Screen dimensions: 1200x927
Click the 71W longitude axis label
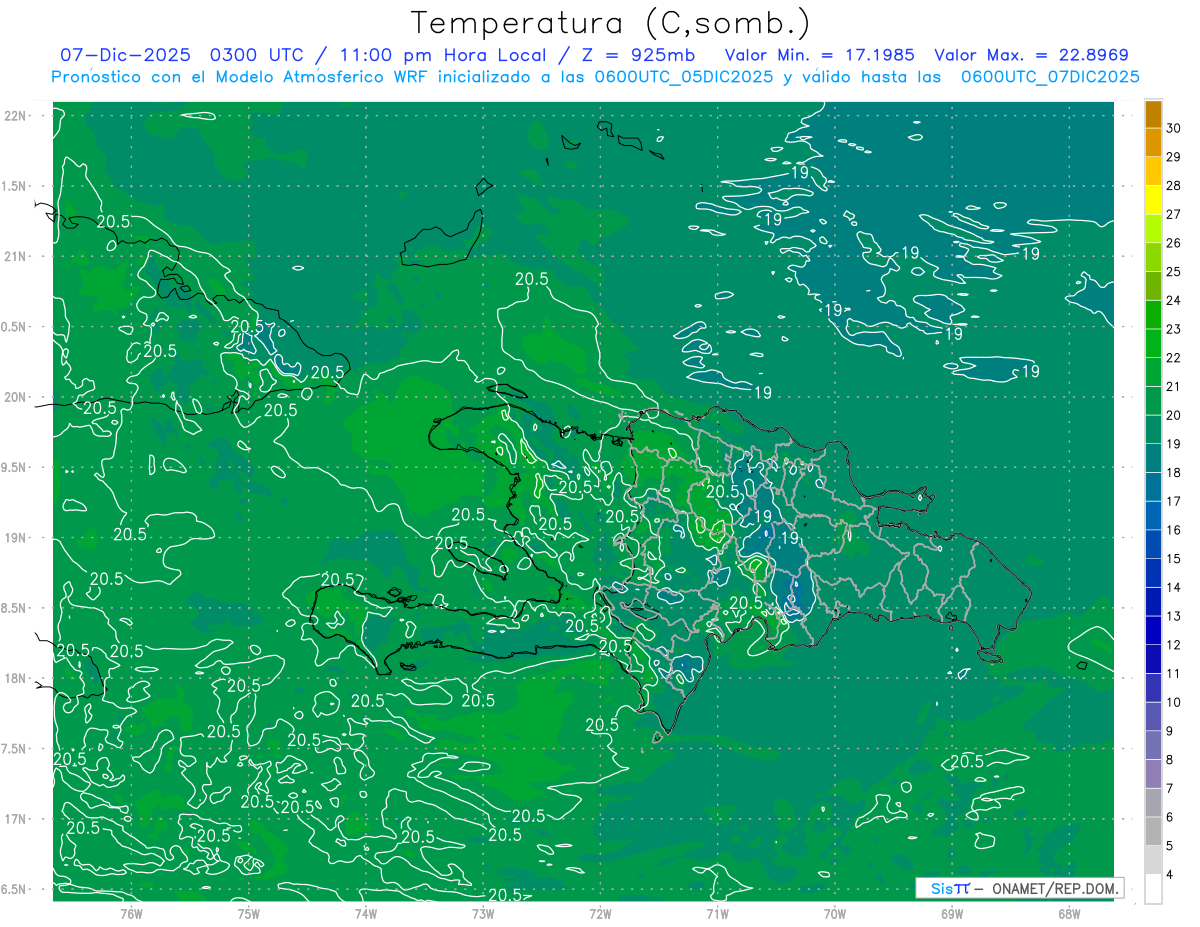pyautogui.click(x=717, y=914)
